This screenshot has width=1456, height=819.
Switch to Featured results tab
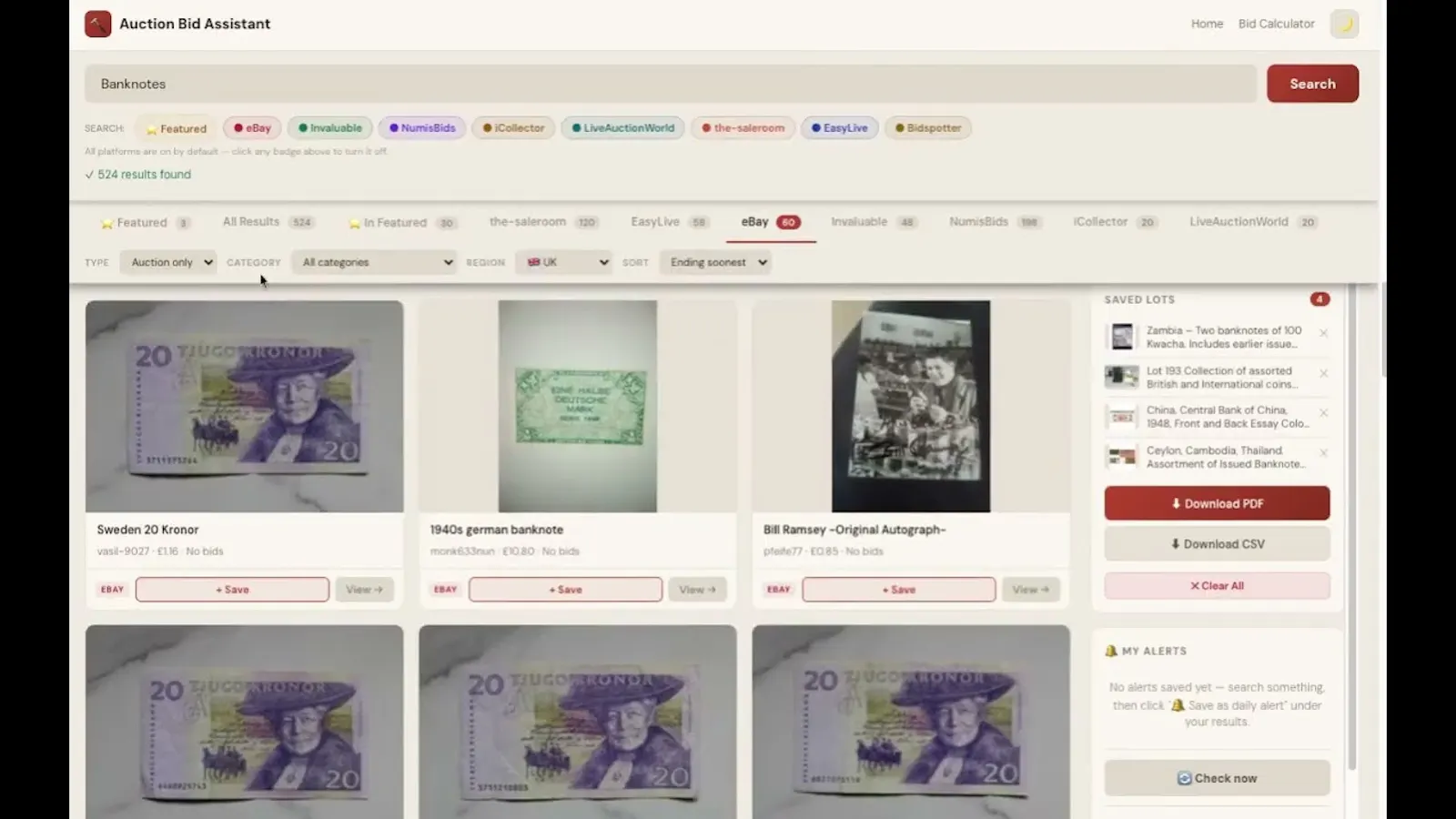point(145,223)
